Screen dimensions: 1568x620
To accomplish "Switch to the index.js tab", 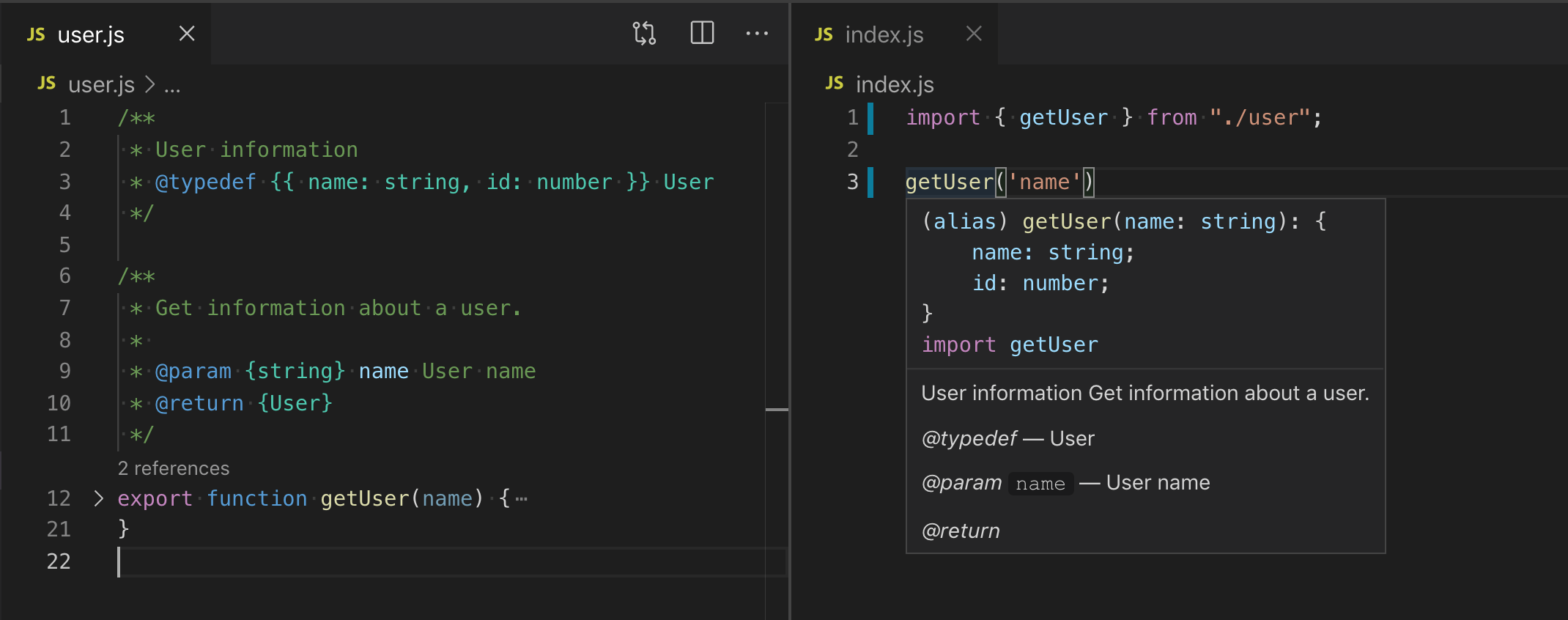I will click(x=884, y=34).
